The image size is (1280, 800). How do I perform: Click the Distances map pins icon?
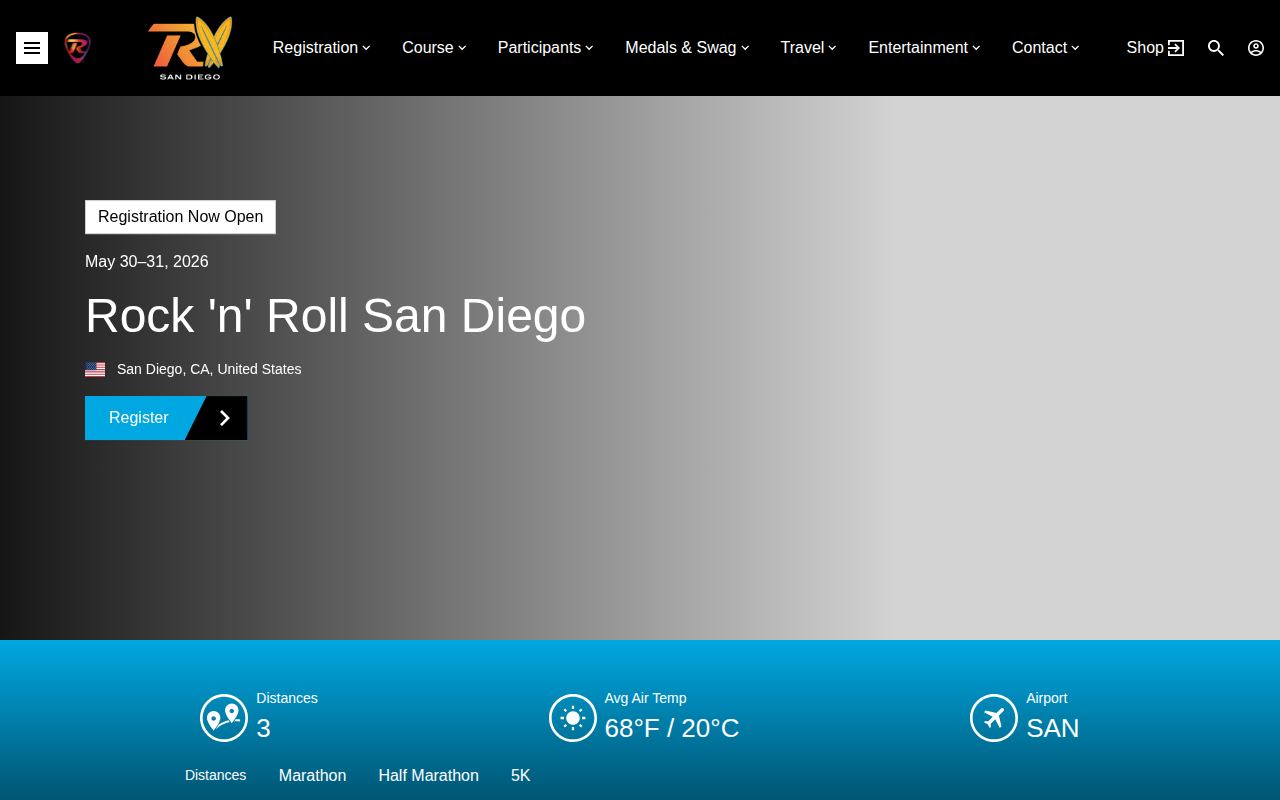[x=224, y=718]
